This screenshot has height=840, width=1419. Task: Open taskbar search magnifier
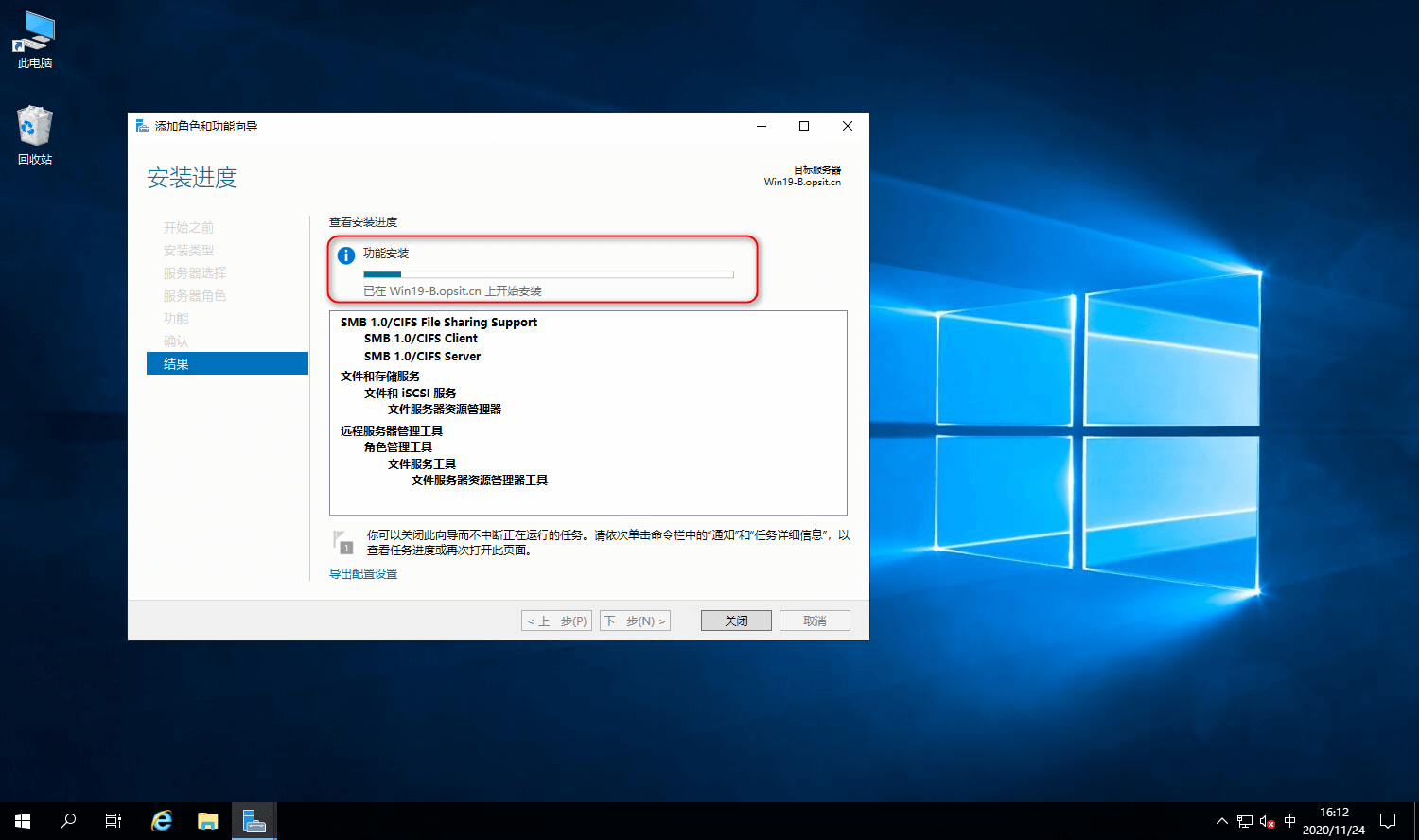tap(68, 821)
